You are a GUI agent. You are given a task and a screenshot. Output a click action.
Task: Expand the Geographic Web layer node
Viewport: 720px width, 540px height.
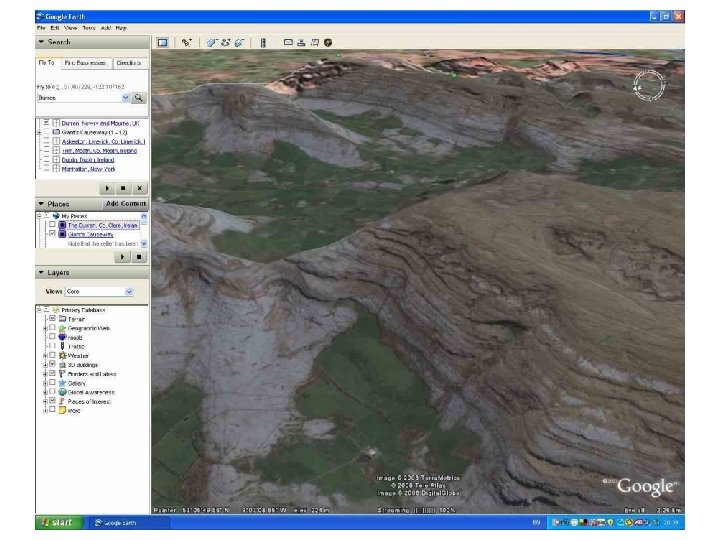(45, 328)
